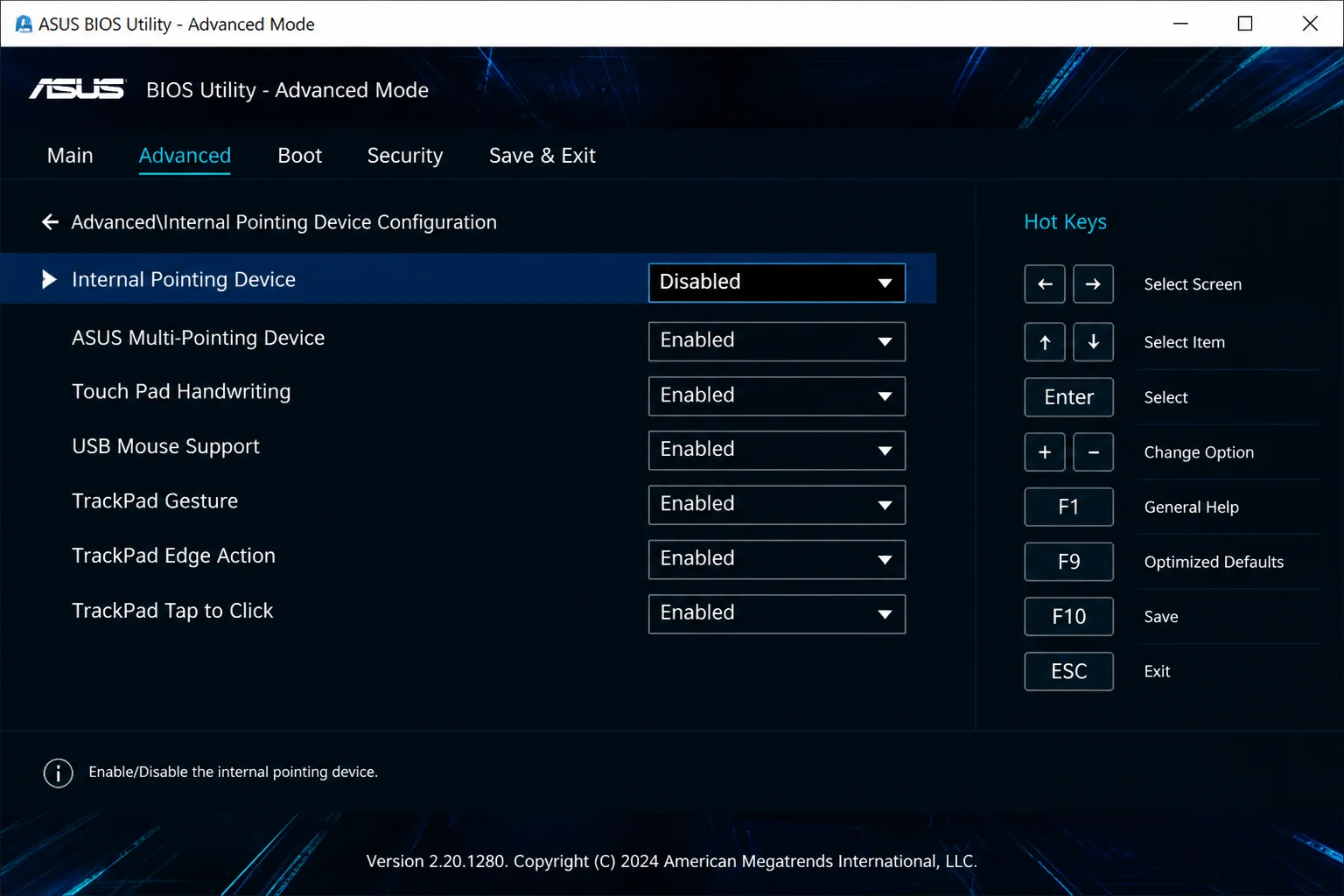The height and width of the screenshot is (896, 1344).
Task: Click the minus Change Option key
Action: [x=1093, y=452]
